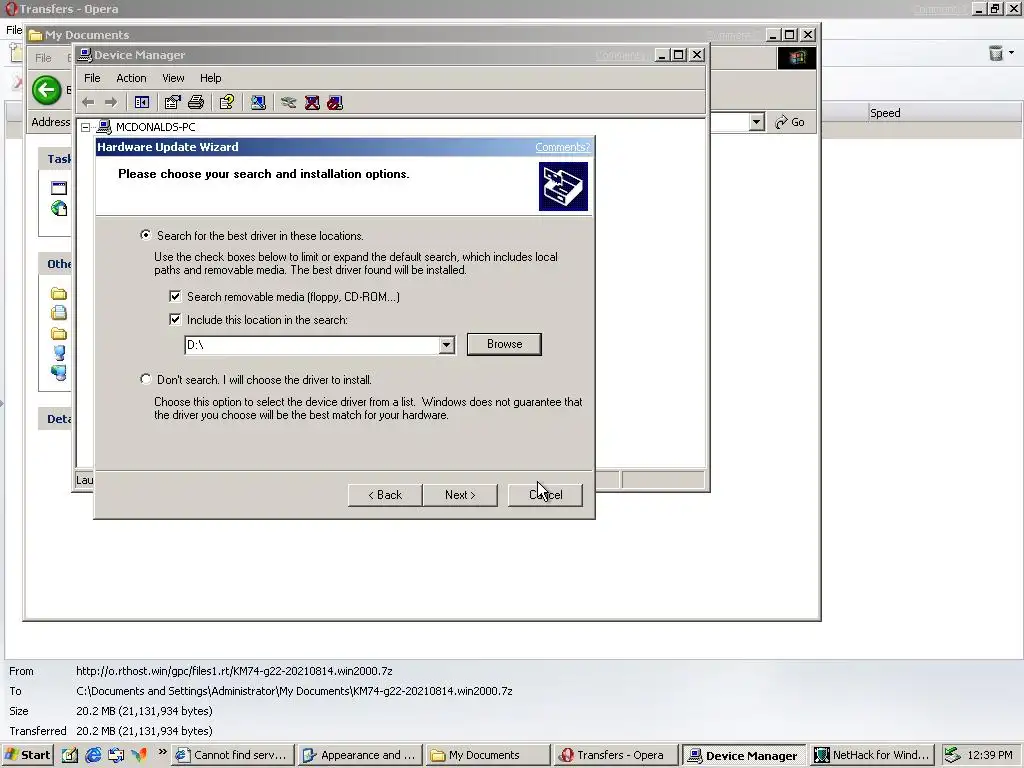Click the From URL text in Opera Transfers

234,671
